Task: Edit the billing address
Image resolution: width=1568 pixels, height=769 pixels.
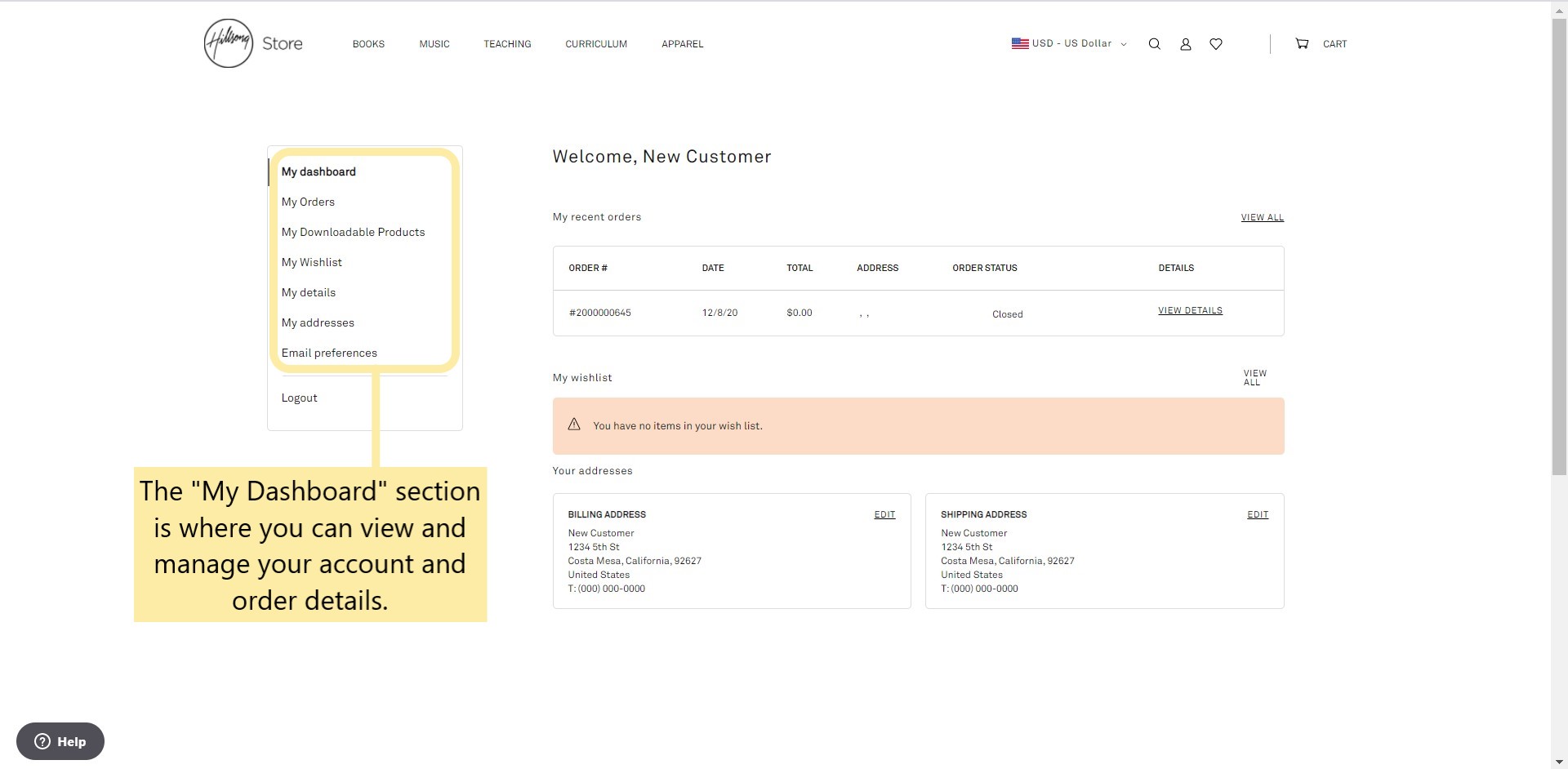Action: click(884, 514)
